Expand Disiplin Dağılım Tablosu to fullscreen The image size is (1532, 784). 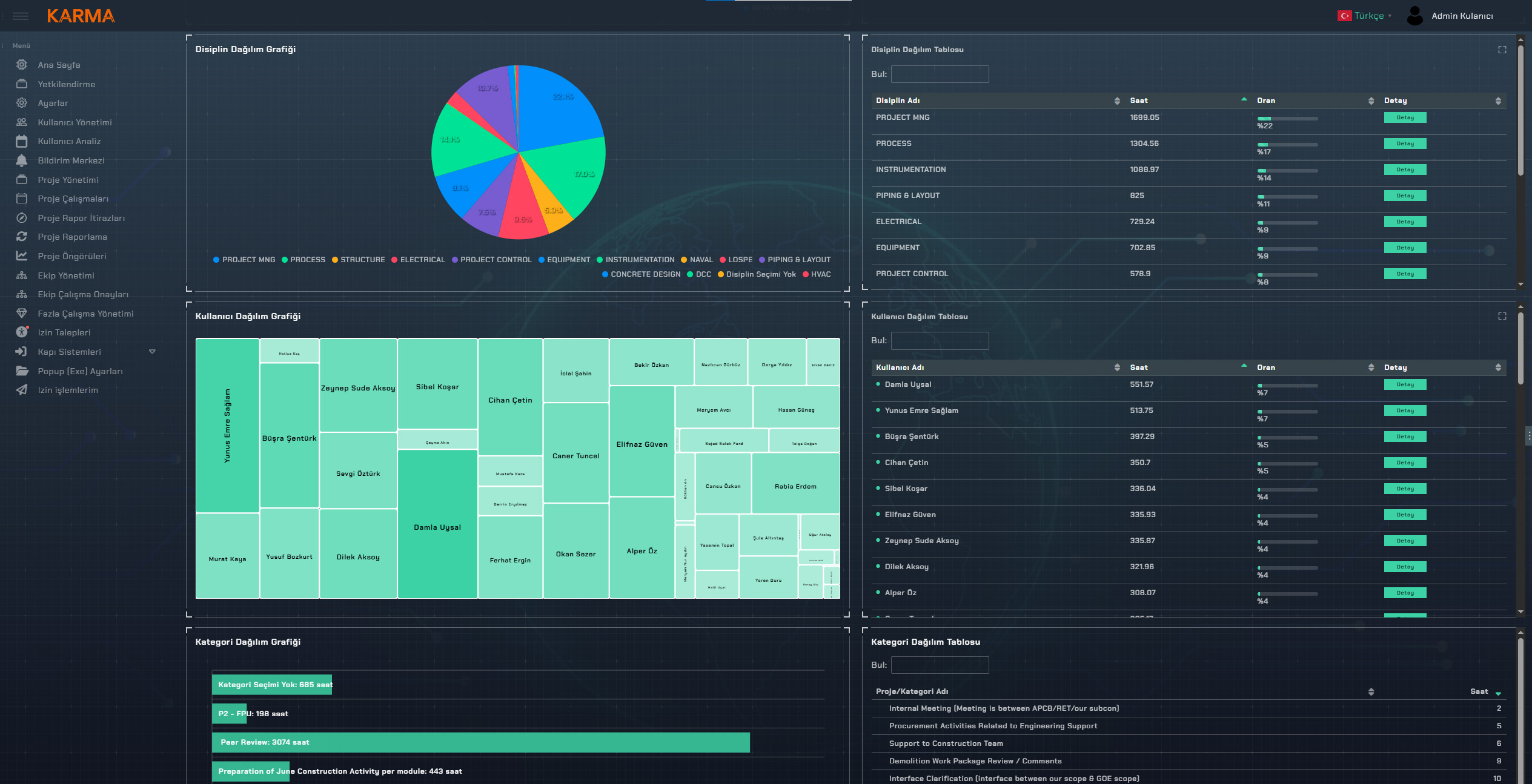(x=1502, y=50)
